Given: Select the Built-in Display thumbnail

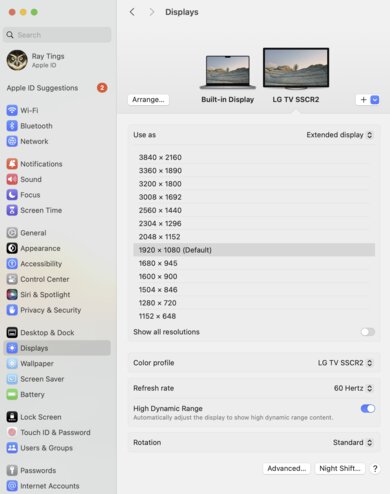Looking at the screenshot, I should point(228,72).
